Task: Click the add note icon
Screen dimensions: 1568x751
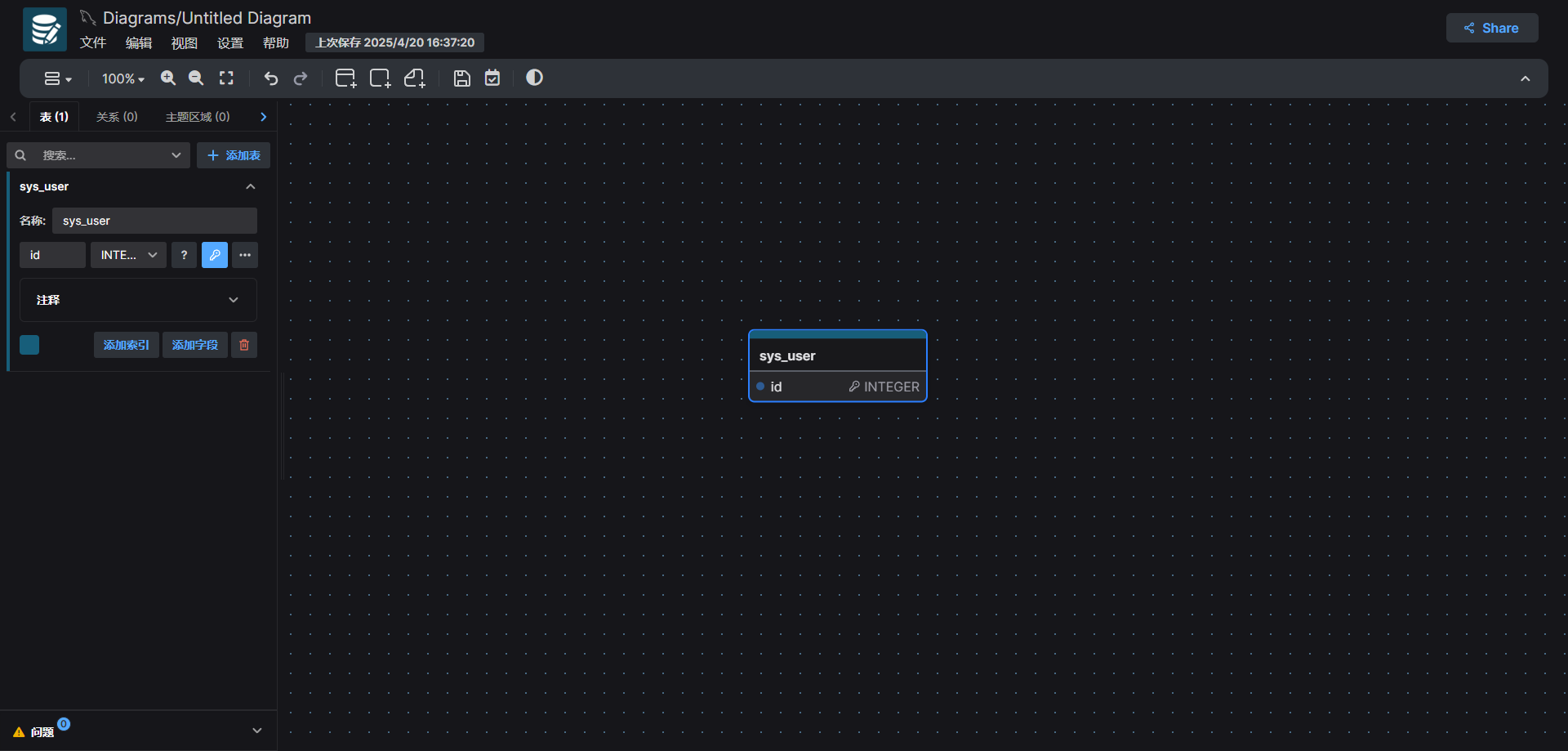Action: (415, 78)
